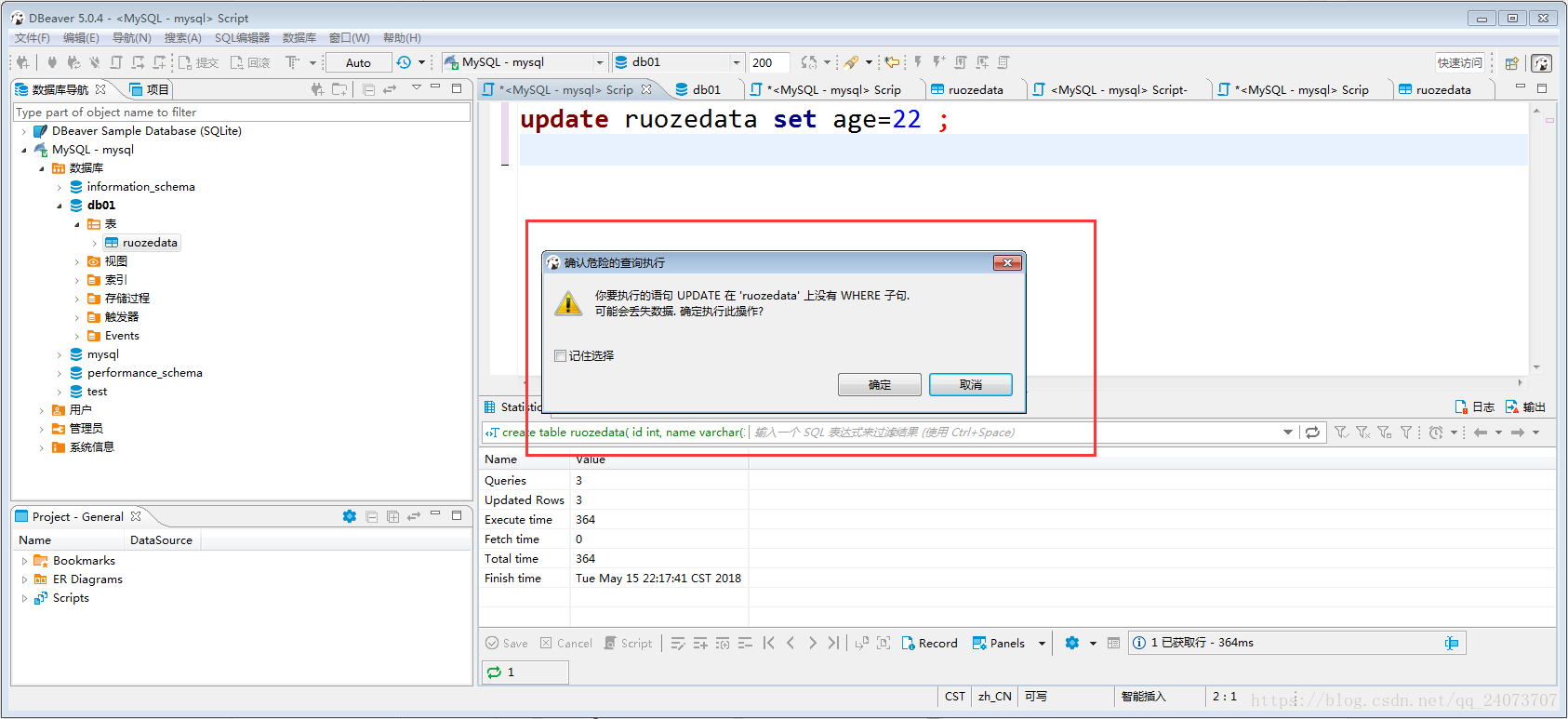Open the Panels dropdown arrow
This screenshot has width=1568, height=719.
[1042, 644]
